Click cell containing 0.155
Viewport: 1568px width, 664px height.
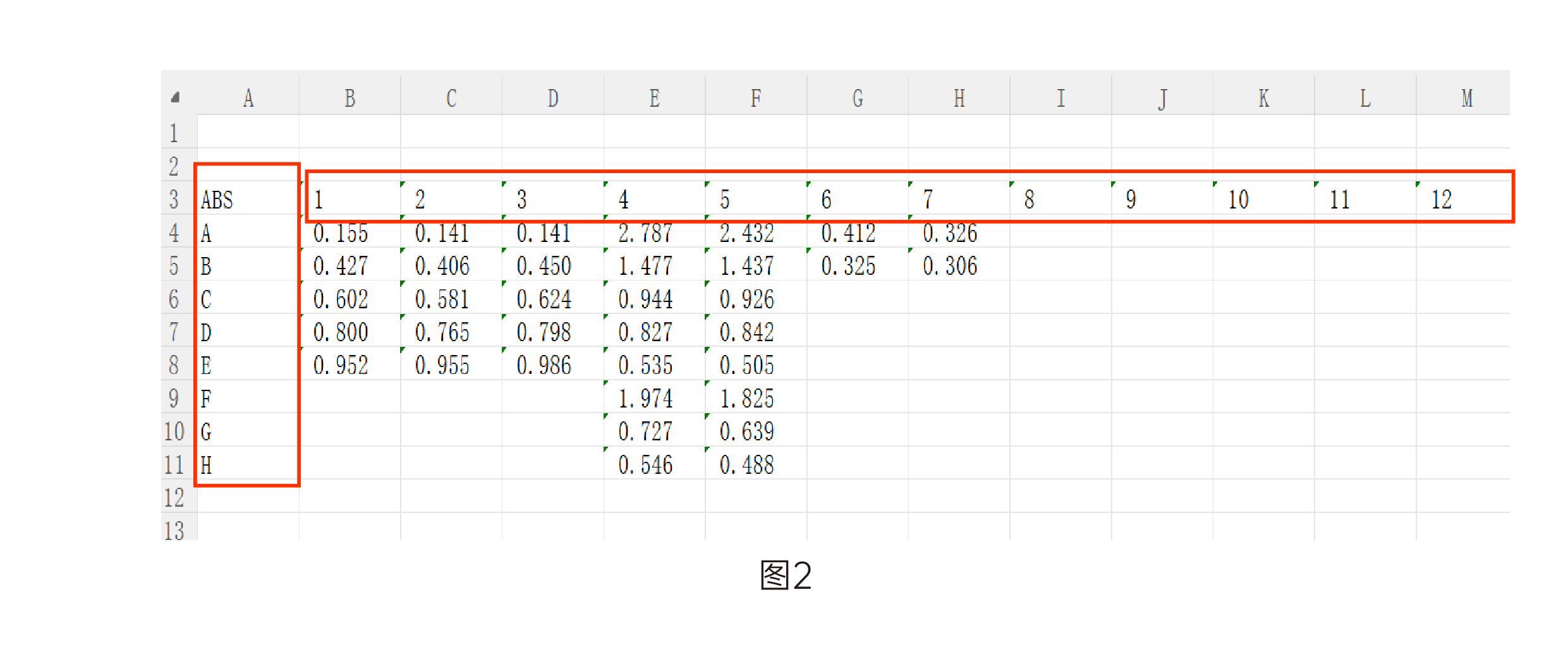(x=350, y=231)
